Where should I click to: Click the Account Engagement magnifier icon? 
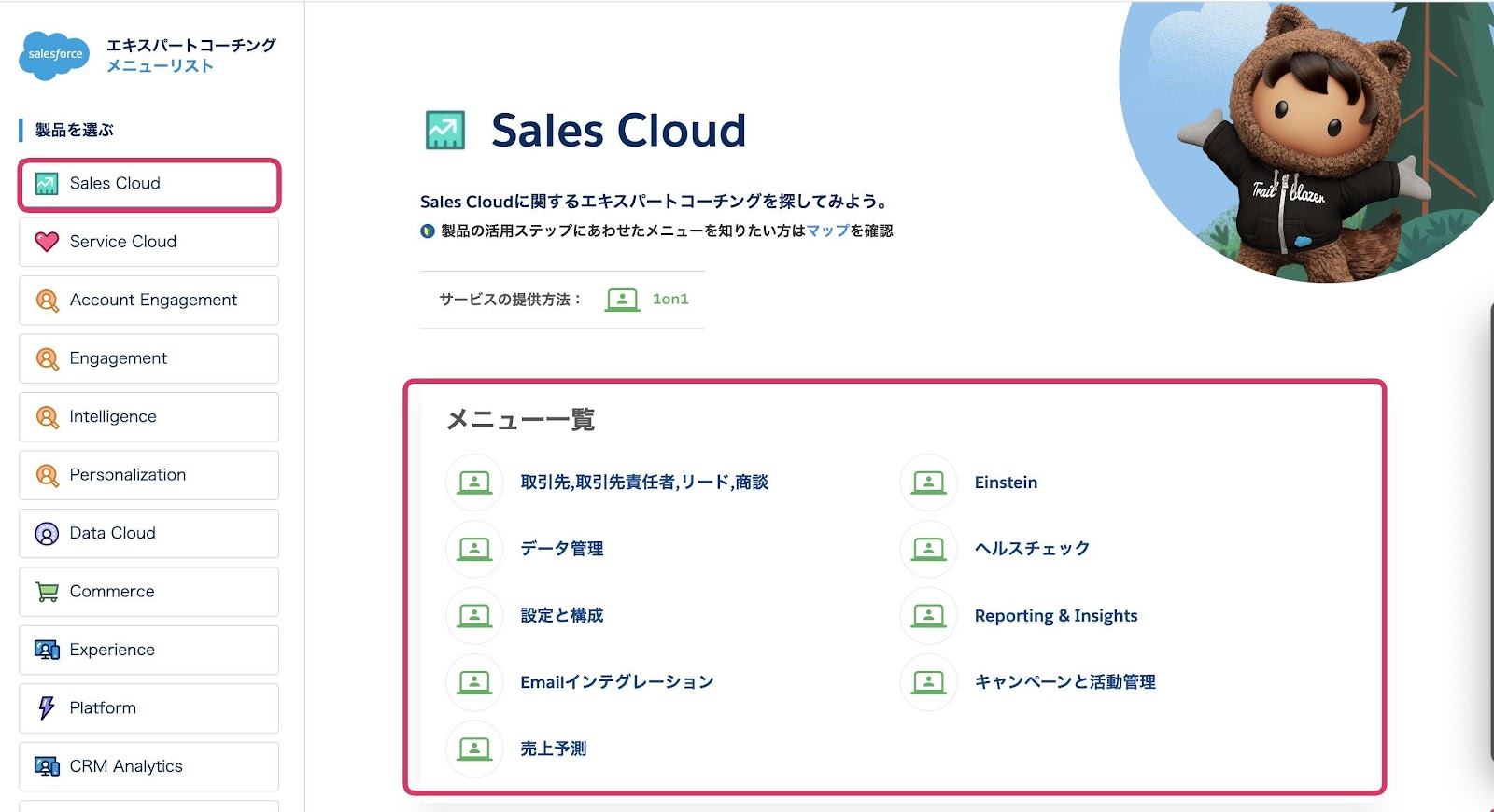click(x=47, y=301)
